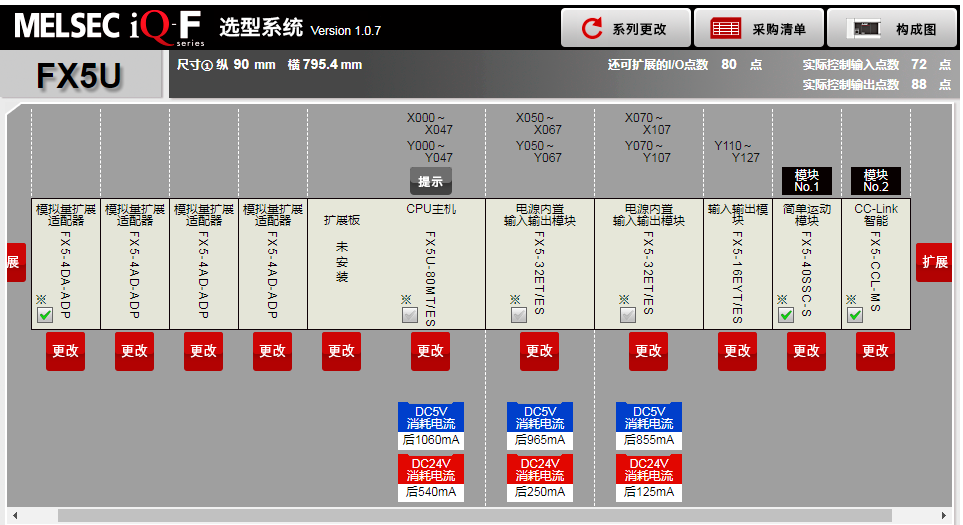Image resolution: width=963 pixels, height=525 pixels.
Task: Expand modules with right 扩展 button
Action: (x=934, y=262)
